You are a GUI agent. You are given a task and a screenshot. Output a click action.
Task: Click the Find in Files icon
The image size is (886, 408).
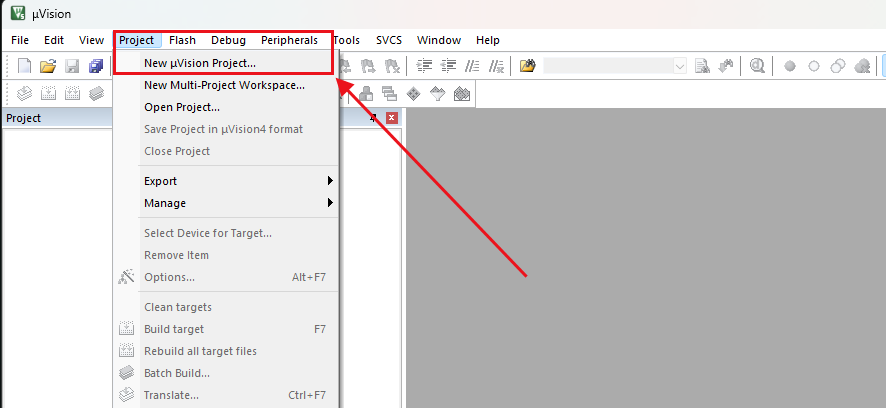527,66
